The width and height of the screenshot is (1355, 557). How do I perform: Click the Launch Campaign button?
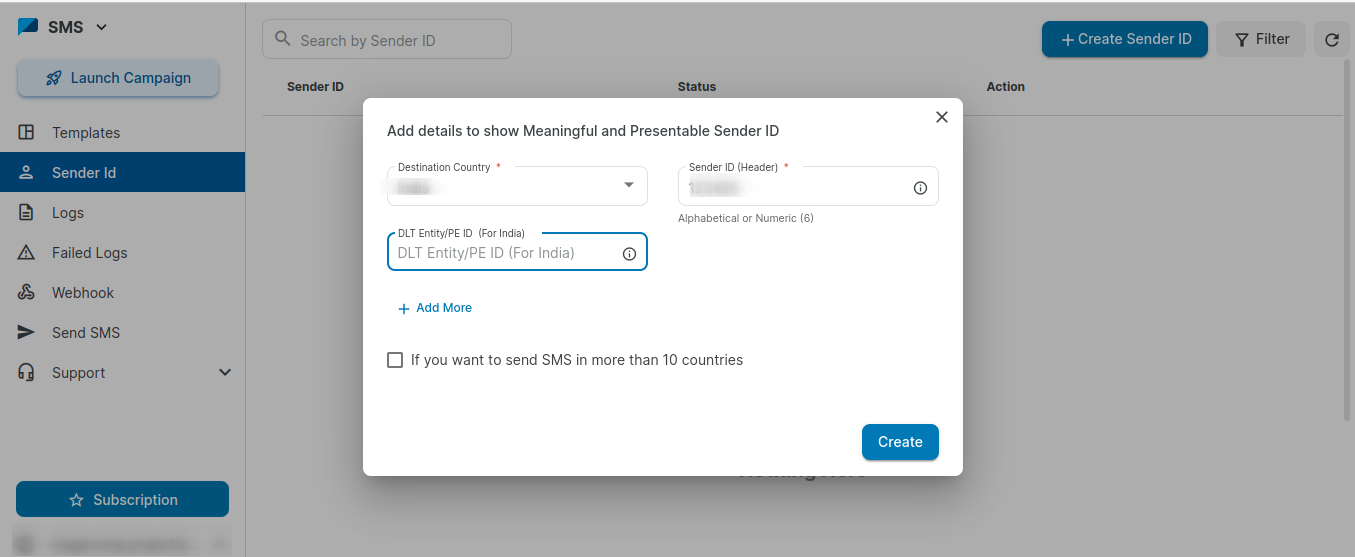tap(118, 78)
